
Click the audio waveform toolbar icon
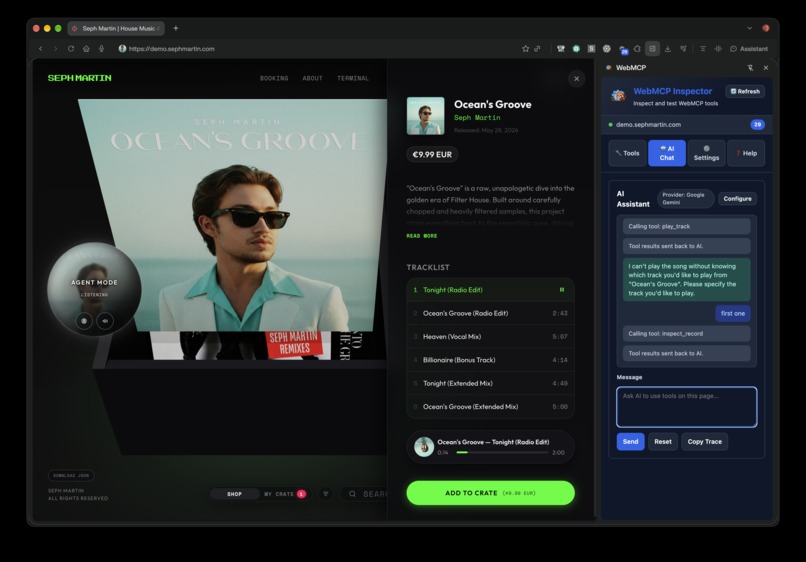pyautogui.click(x=718, y=49)
